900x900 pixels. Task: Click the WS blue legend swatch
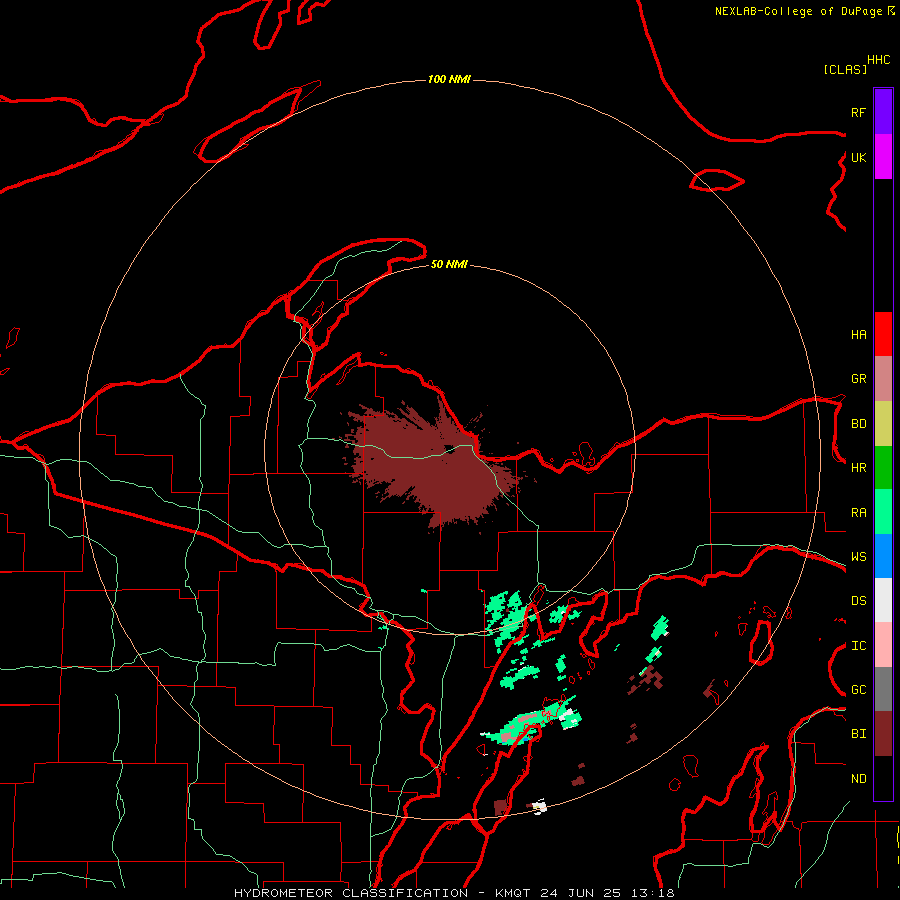[883, 556]
